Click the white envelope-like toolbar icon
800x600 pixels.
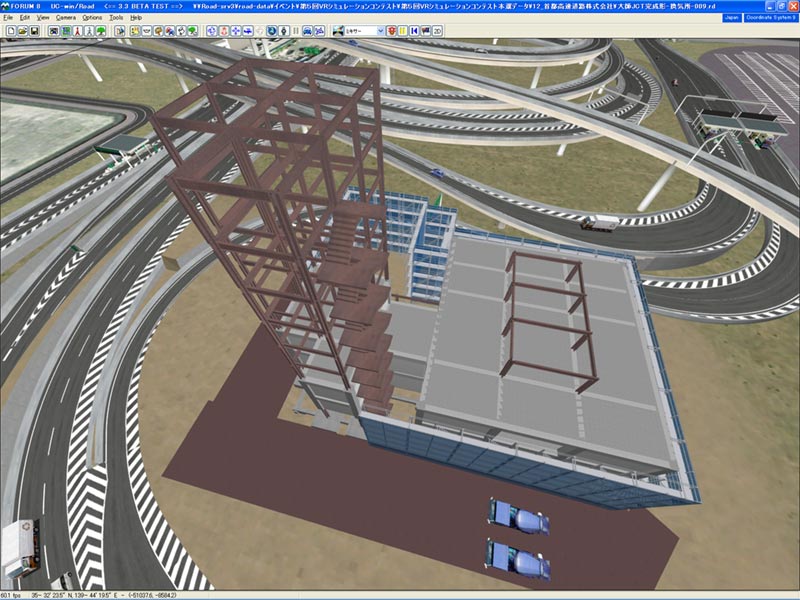coord(146,31)
